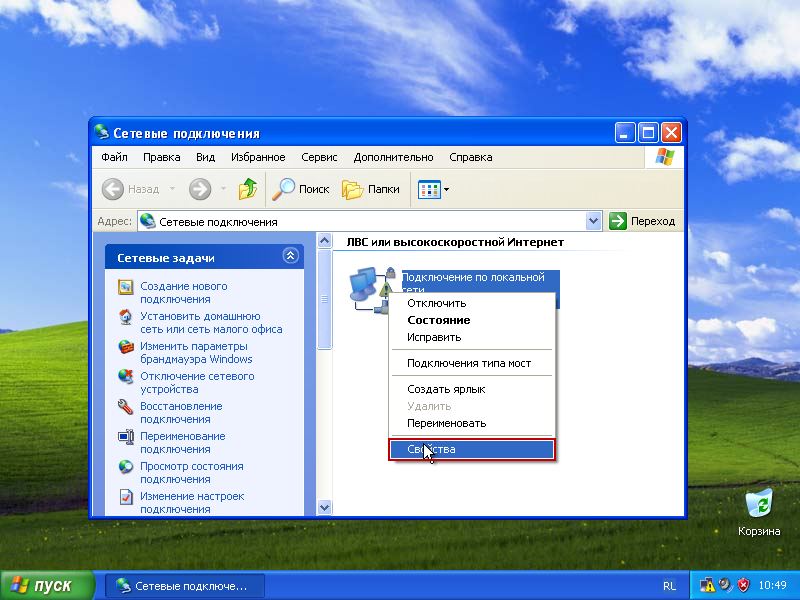The width and height of the screenshot is (800, 600).
Task: Open the Файл menu
Action: [114, 157]
